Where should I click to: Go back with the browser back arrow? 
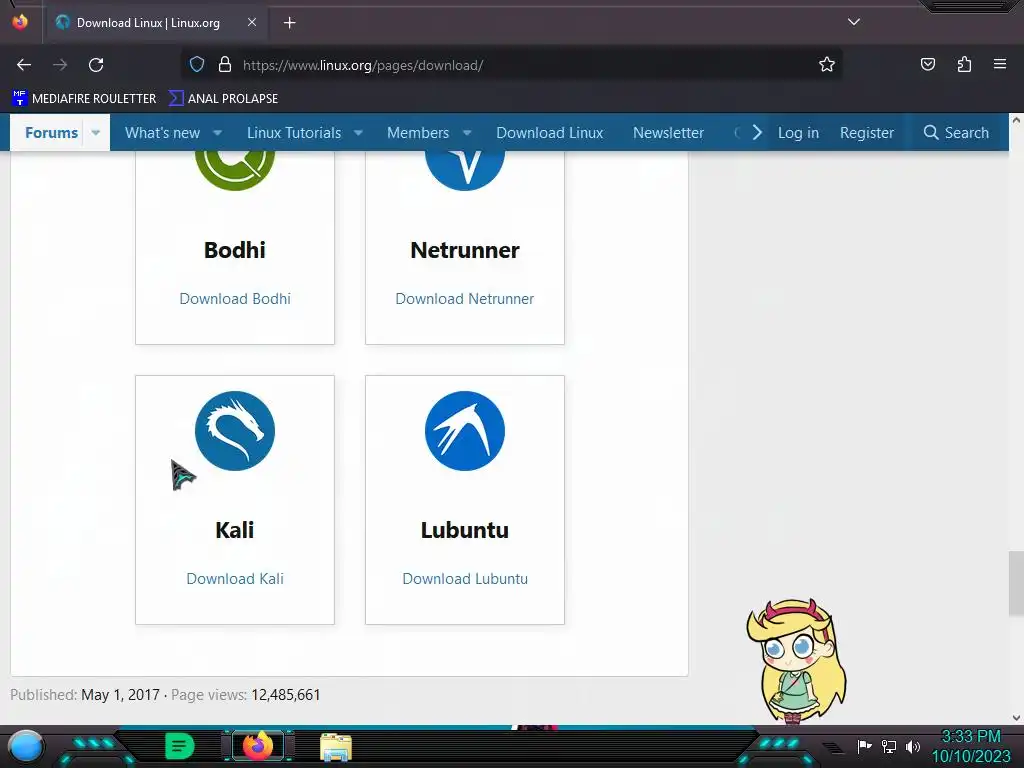tap(24, 65)
